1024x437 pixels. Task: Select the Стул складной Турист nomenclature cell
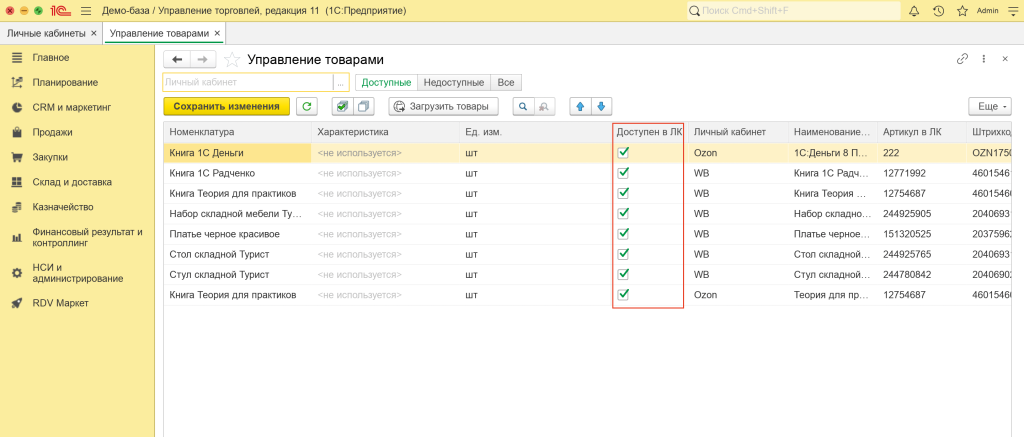[237, 274]
